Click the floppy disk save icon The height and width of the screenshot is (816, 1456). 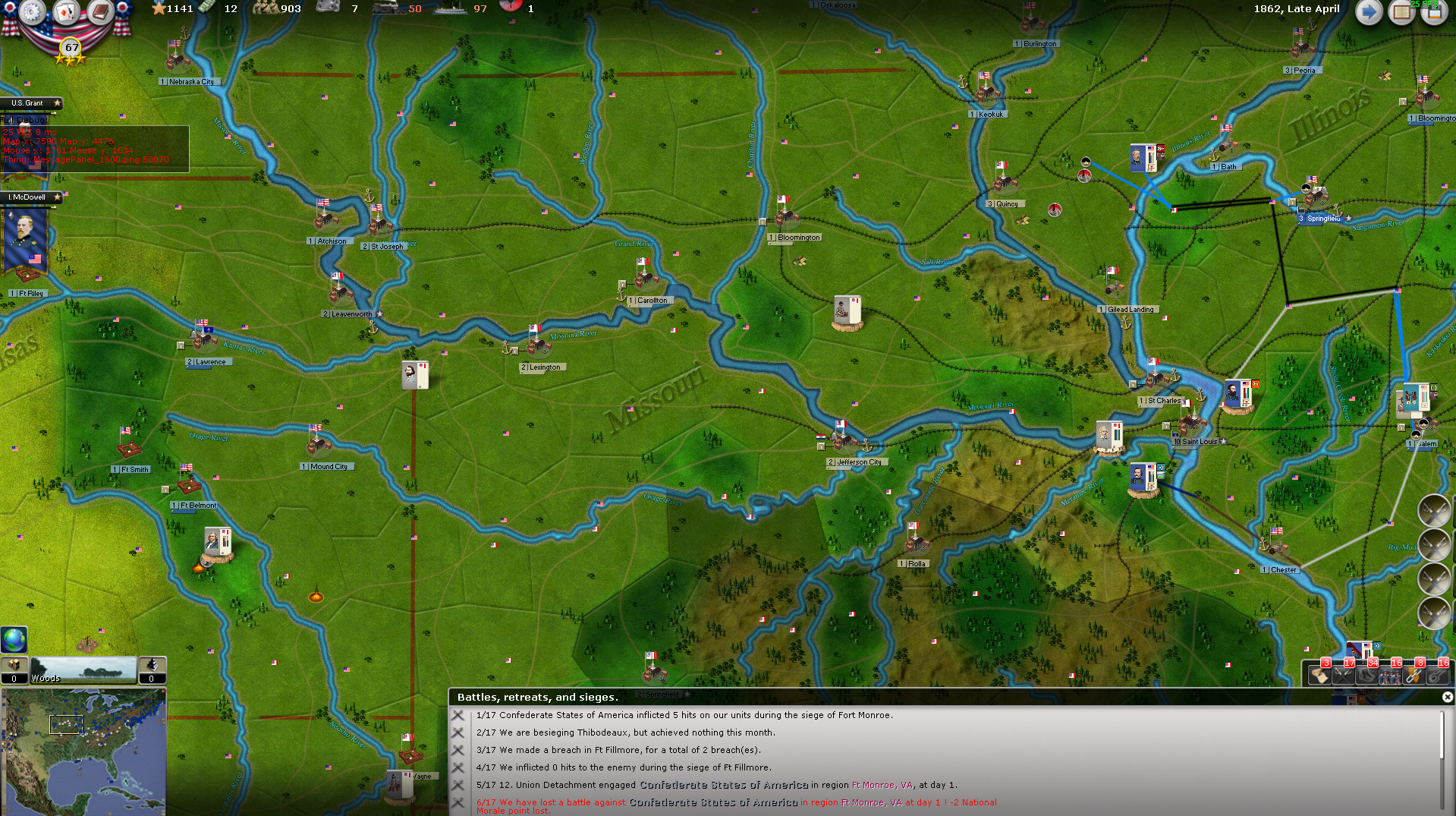1434,12
